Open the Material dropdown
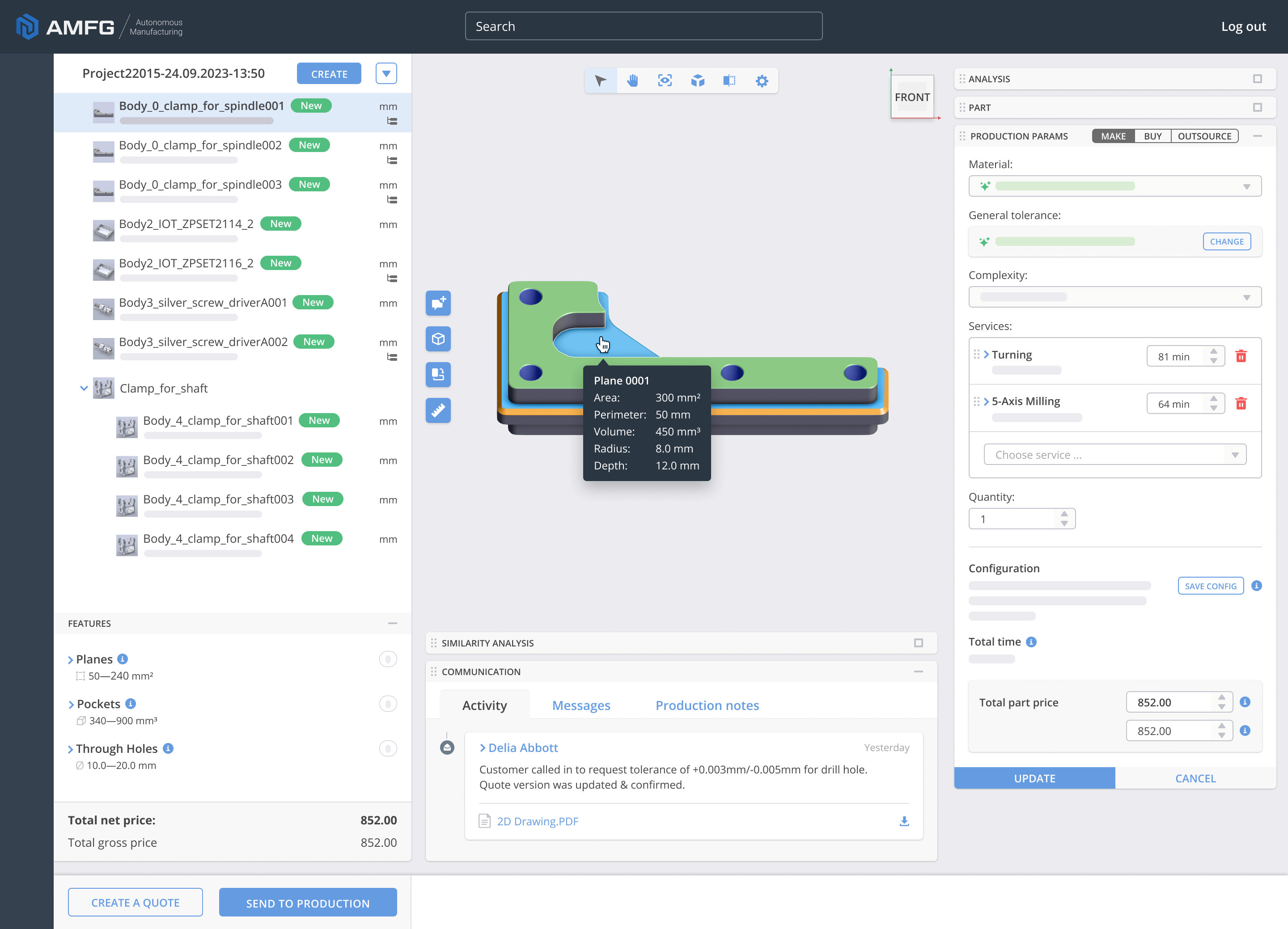The height and width of the screenshot is (929, 1288). tap(1114, 186)
